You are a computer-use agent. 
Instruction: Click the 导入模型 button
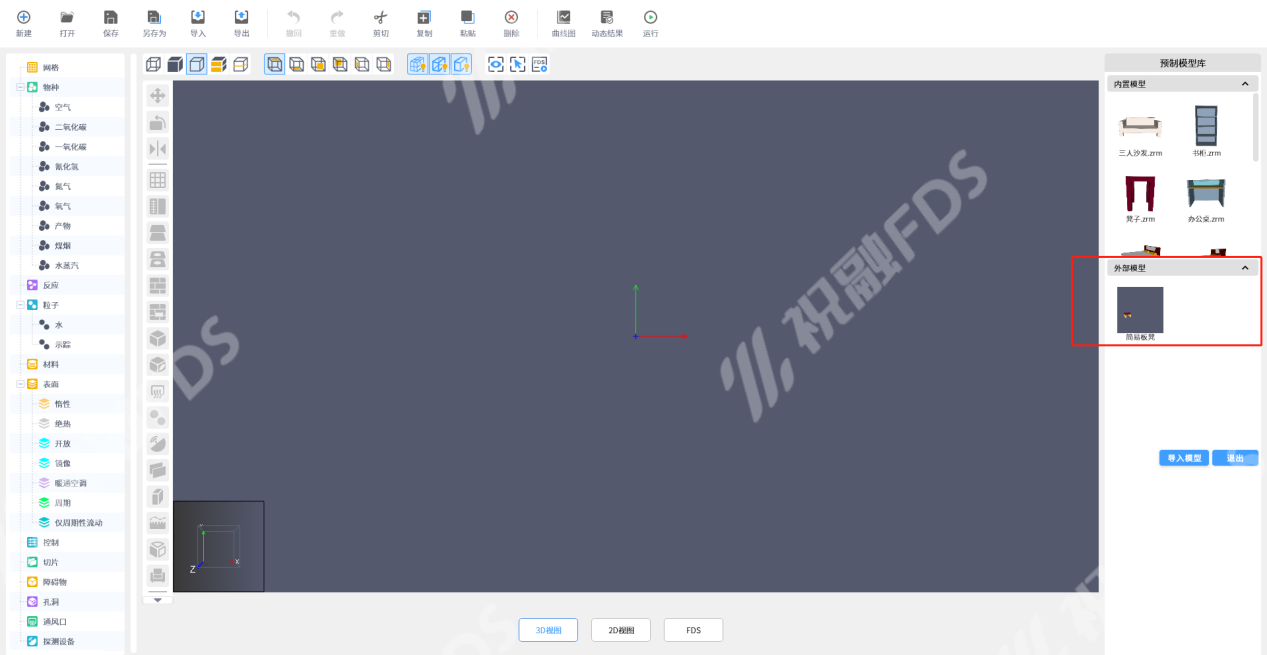[1185, 458]
